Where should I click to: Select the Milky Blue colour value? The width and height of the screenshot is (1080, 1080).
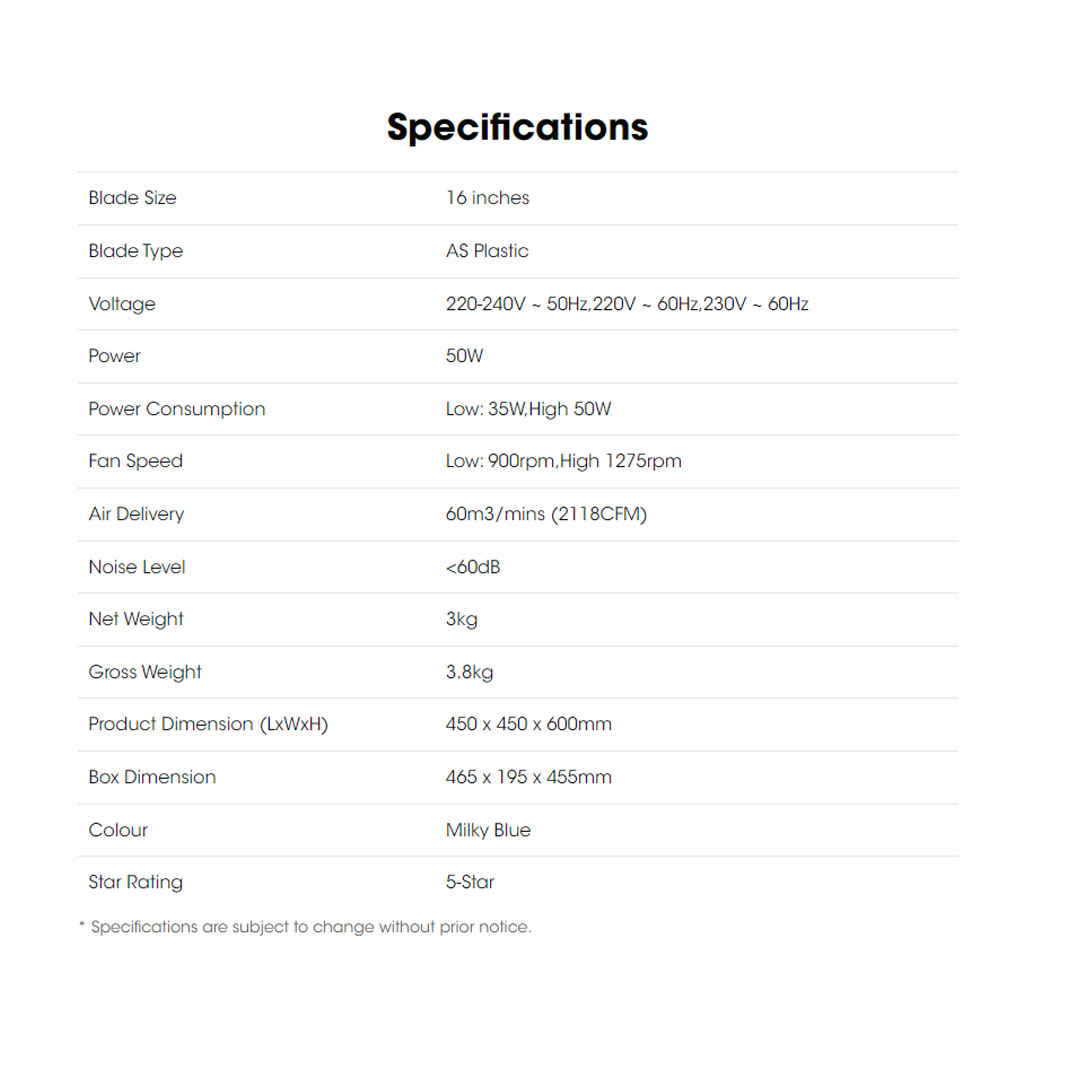point(488,830)
